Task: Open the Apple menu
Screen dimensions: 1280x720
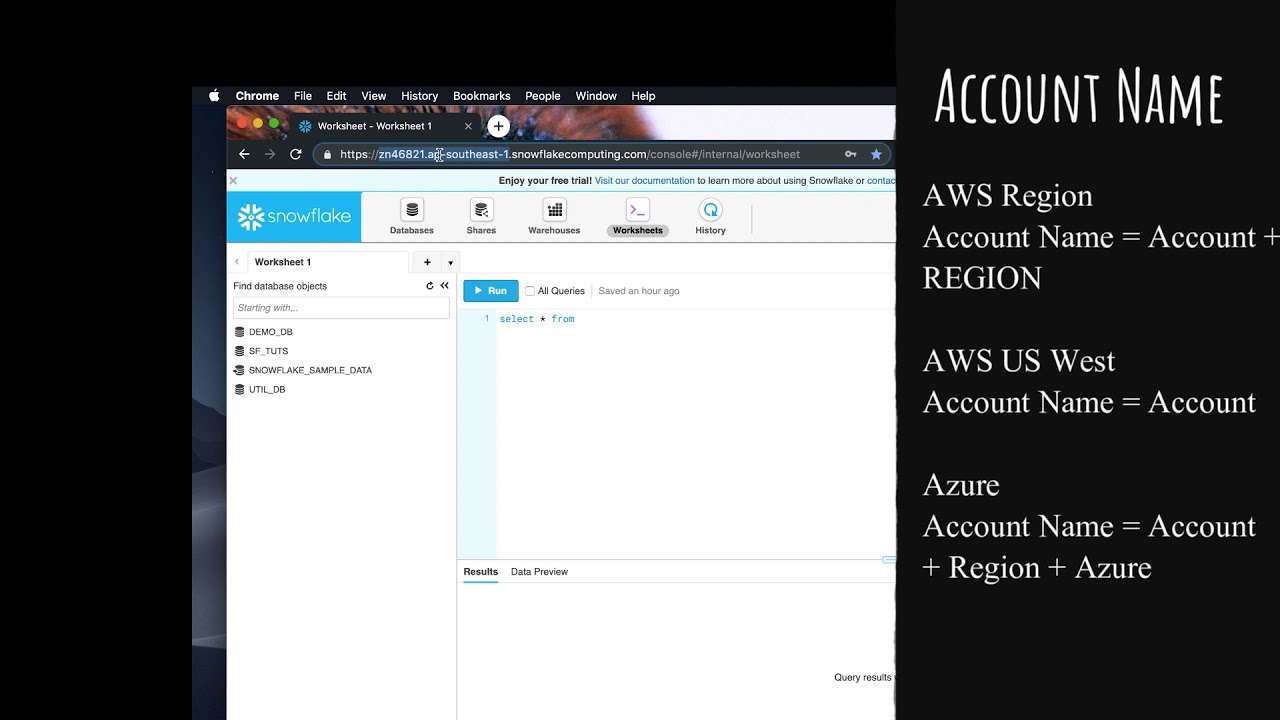Action: (214, 96)
